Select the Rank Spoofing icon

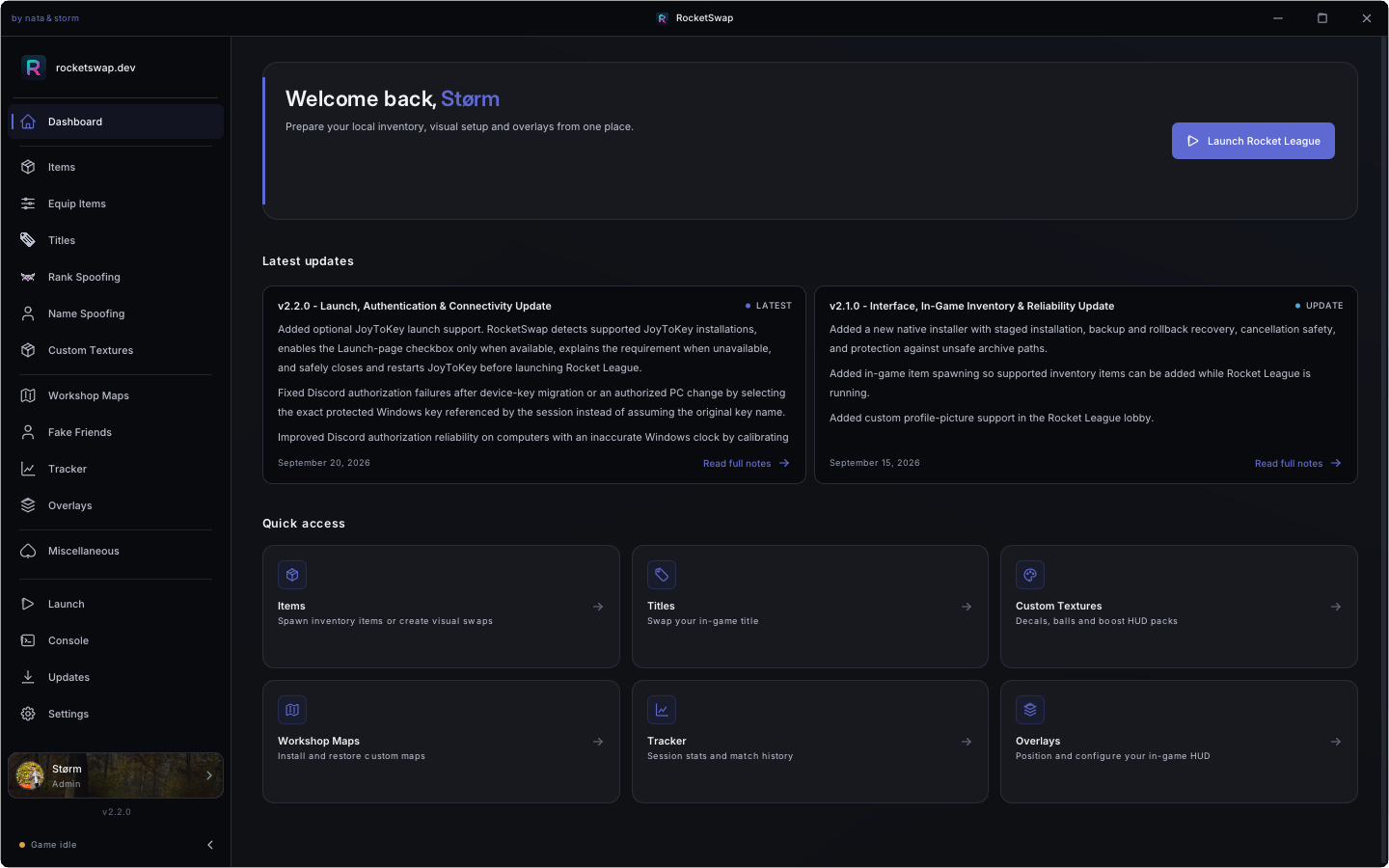pos(28,277)
